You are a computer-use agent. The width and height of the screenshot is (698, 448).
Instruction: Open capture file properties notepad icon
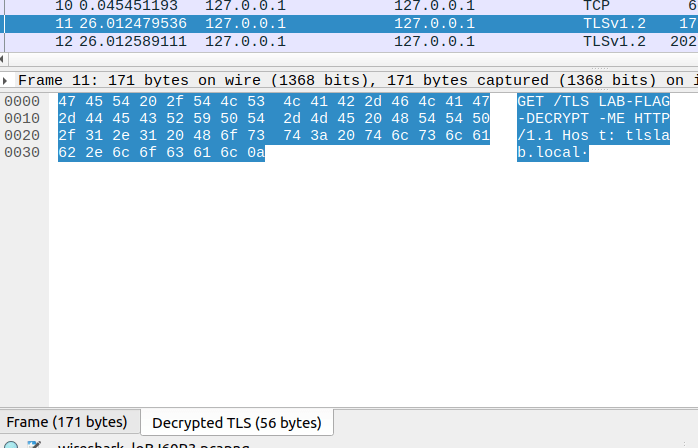pos(34,445)
